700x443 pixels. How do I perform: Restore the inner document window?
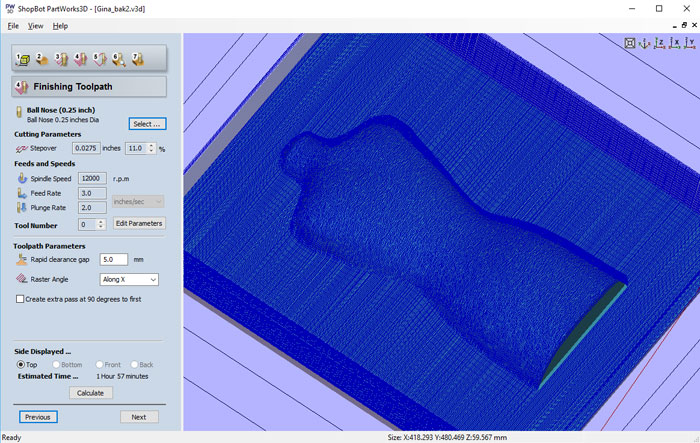(684, 25)
